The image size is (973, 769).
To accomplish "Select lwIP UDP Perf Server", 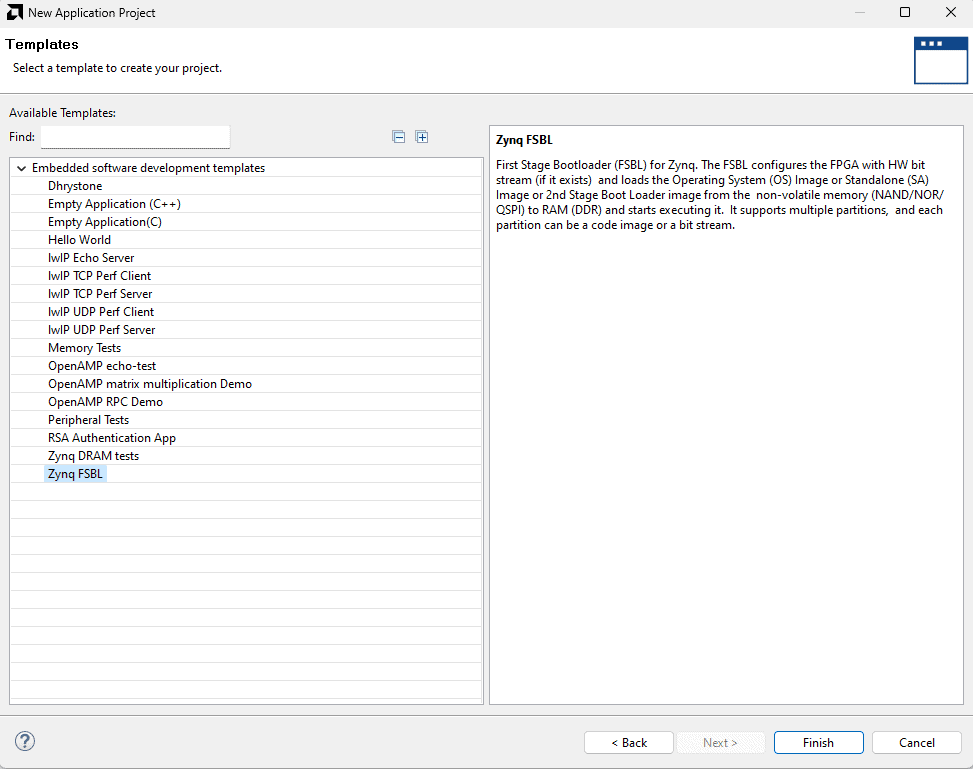I will point(101,330).
